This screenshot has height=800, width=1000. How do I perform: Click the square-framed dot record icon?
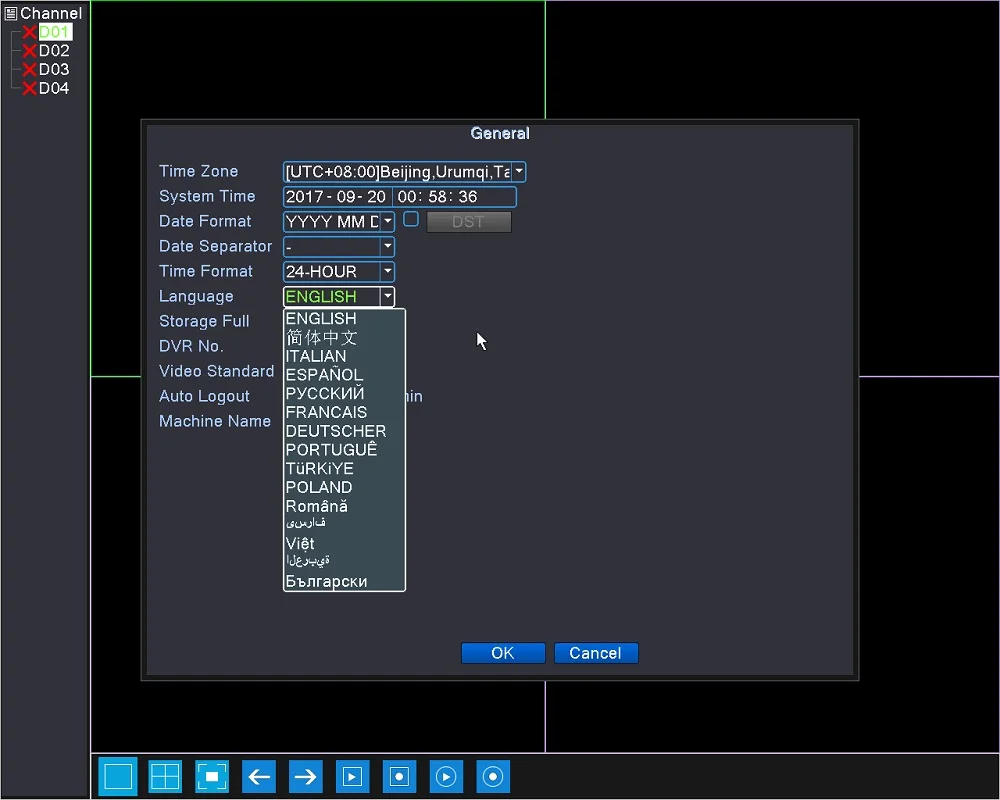[x=399, y=776]
